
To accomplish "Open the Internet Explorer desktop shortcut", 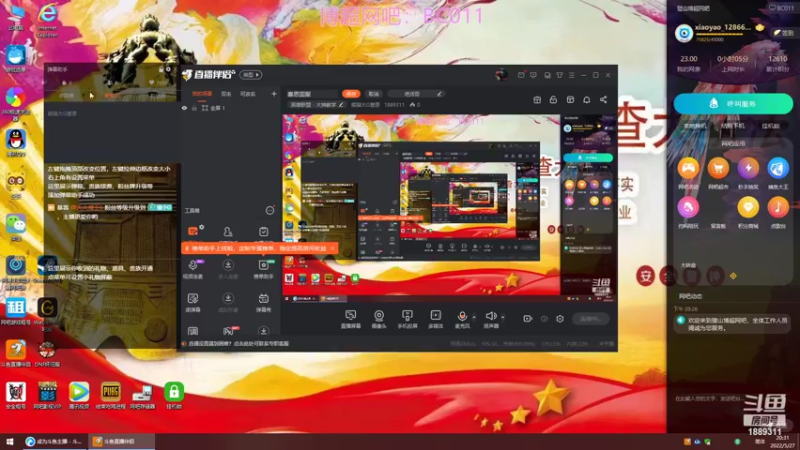I will [47, 20].
